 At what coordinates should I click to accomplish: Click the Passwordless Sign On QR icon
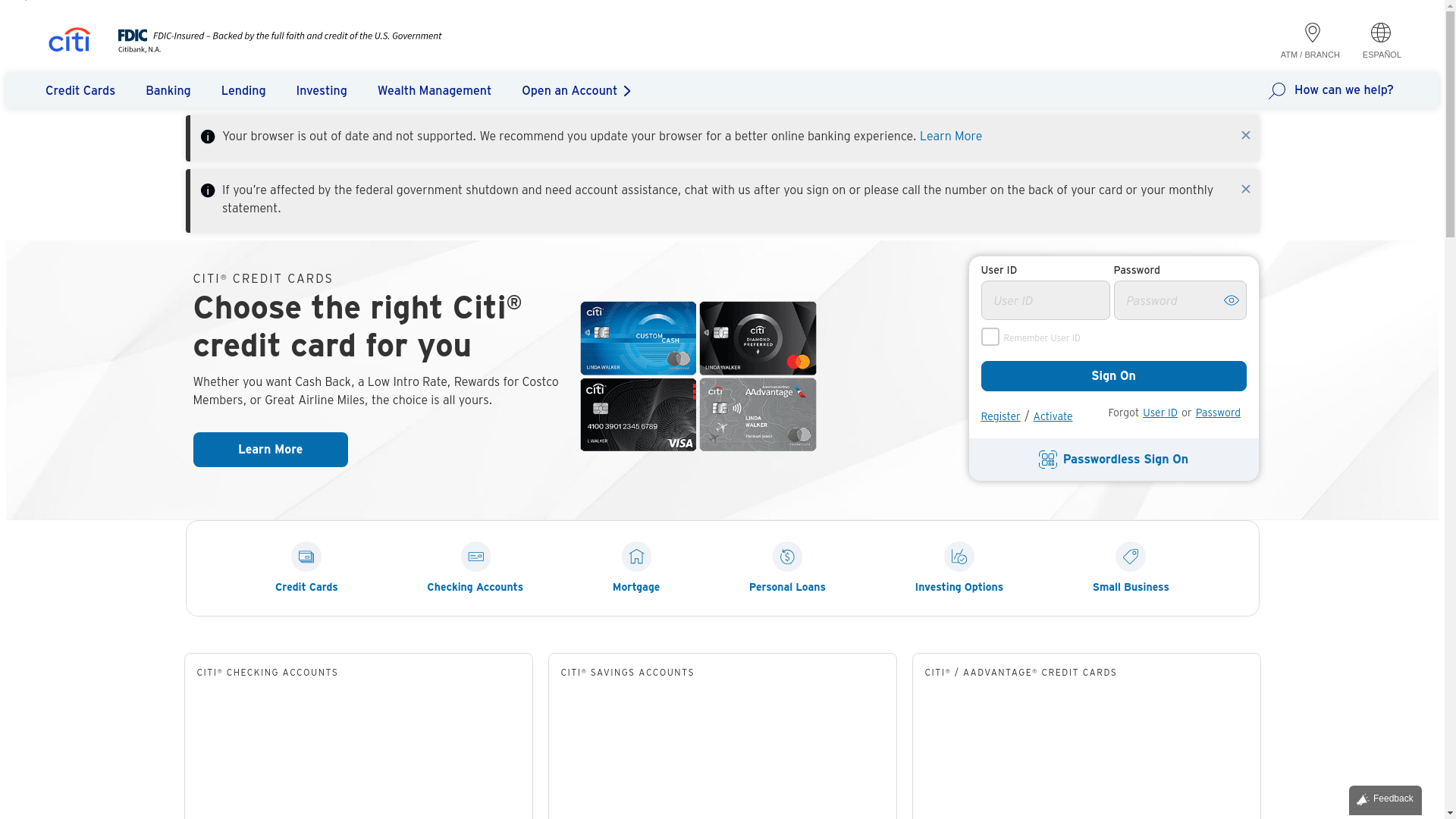[x=1047, y=460]
